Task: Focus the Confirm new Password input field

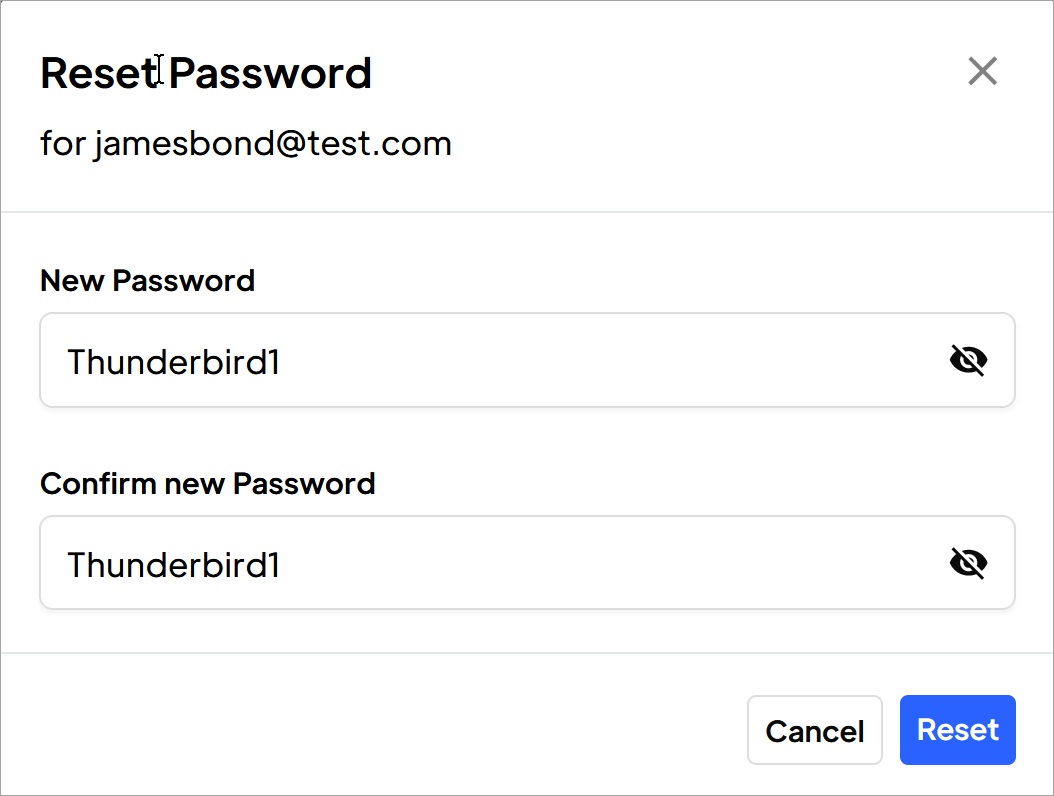Action: [x=527, y=563]
